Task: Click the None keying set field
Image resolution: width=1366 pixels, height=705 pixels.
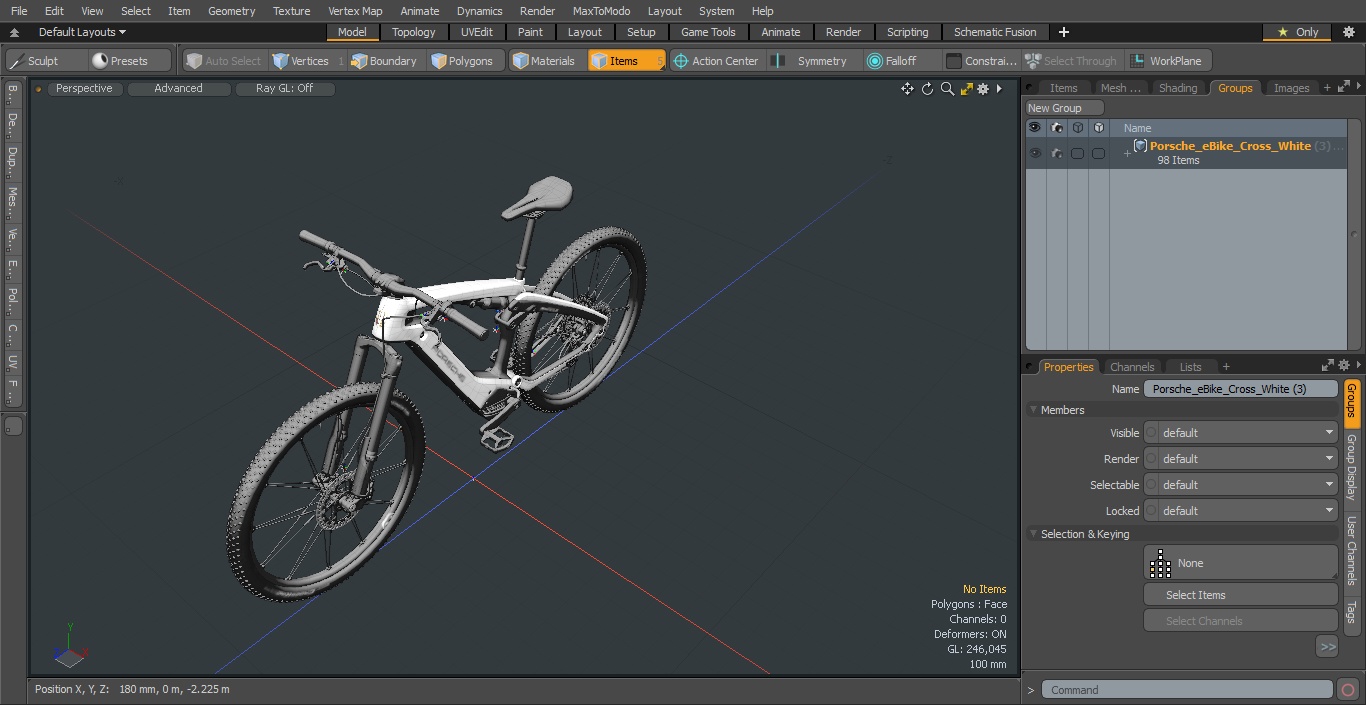Action: pyautogui.click(x=1240, y=563)
